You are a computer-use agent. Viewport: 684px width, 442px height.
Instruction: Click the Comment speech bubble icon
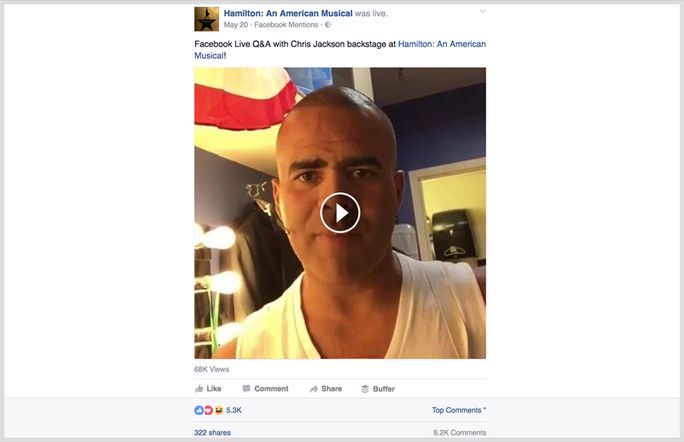[x=246, y=388]
